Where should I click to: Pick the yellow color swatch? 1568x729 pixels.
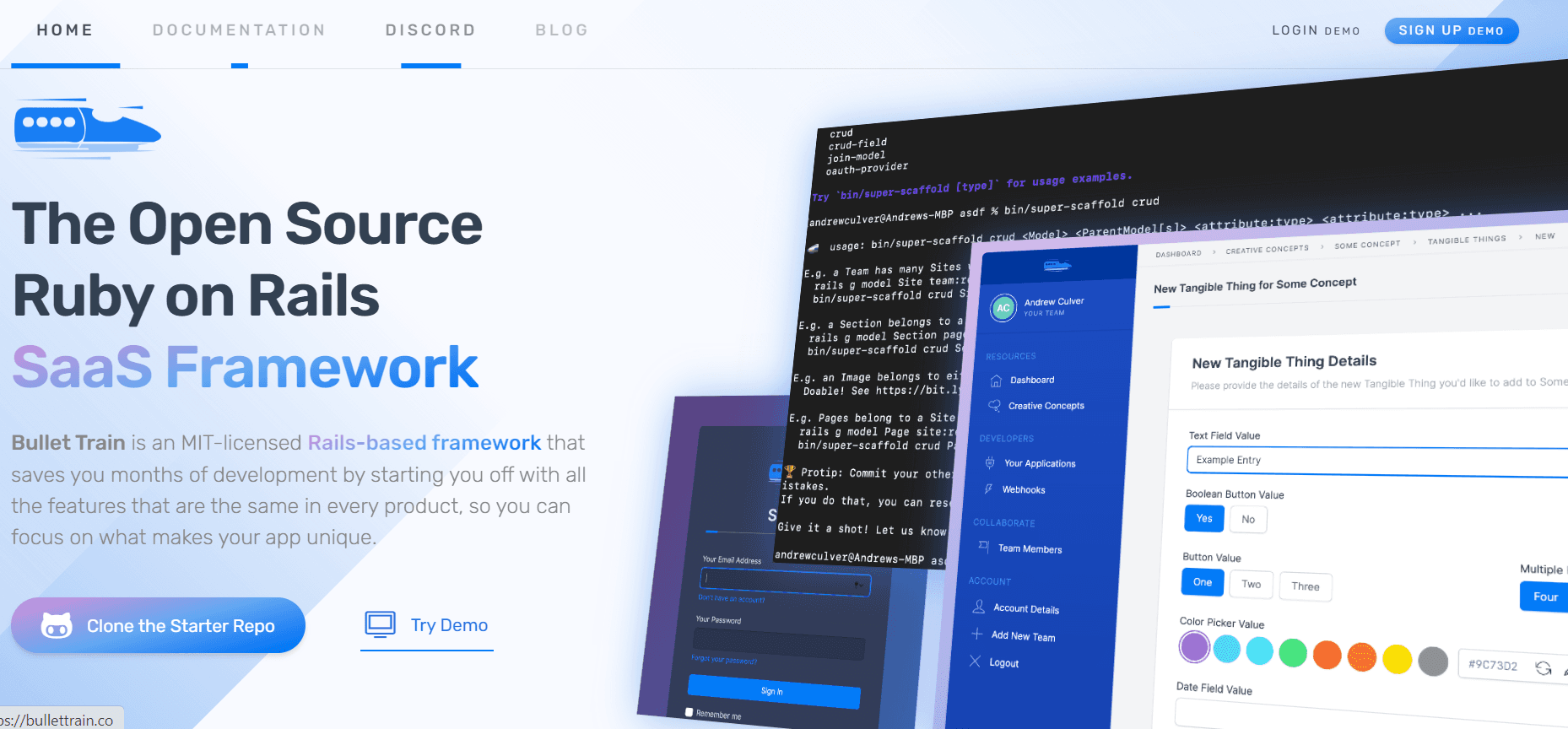pos(1397,659)
